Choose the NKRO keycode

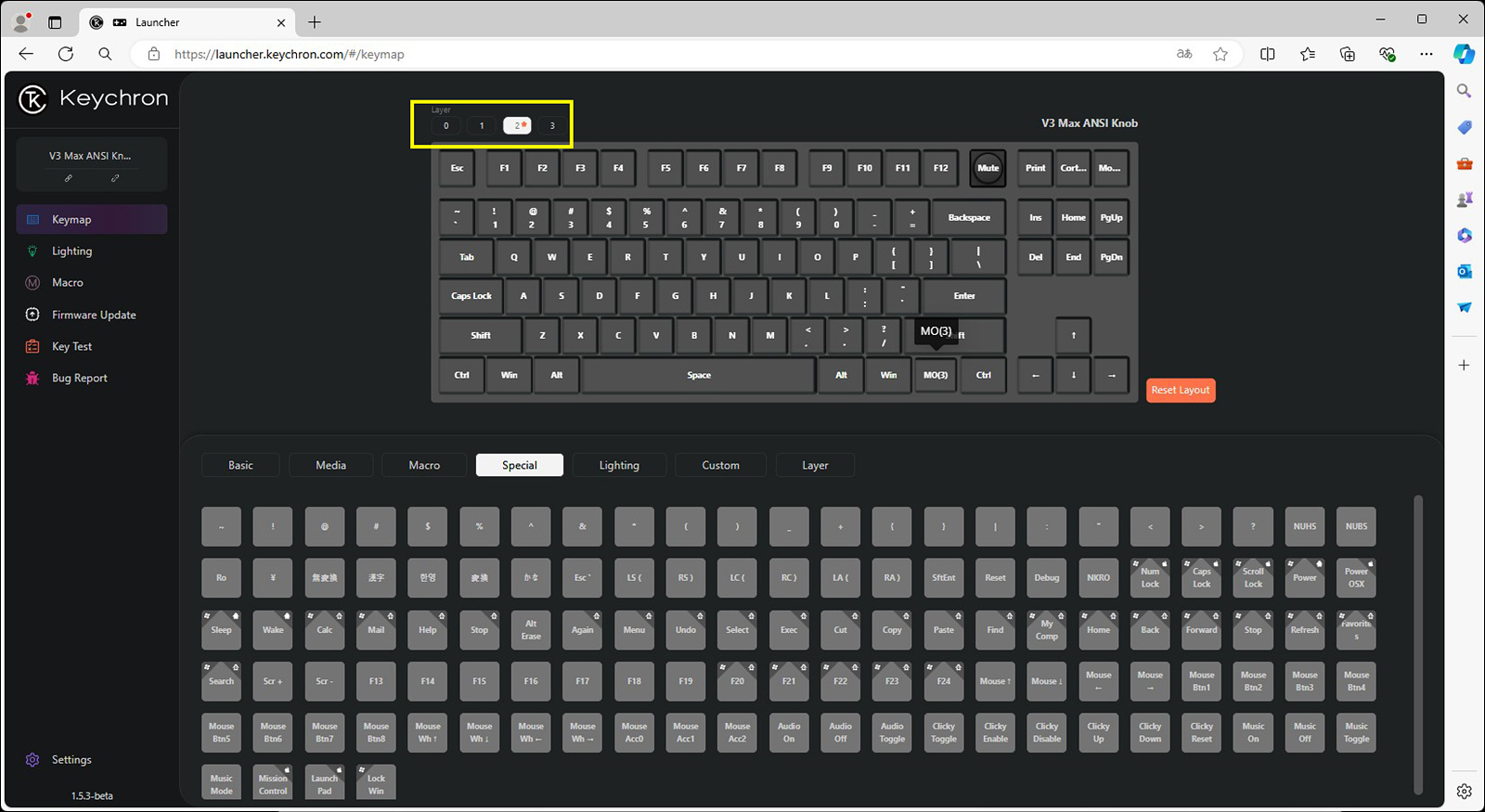pyautogui.click(x=1098, y=577)
